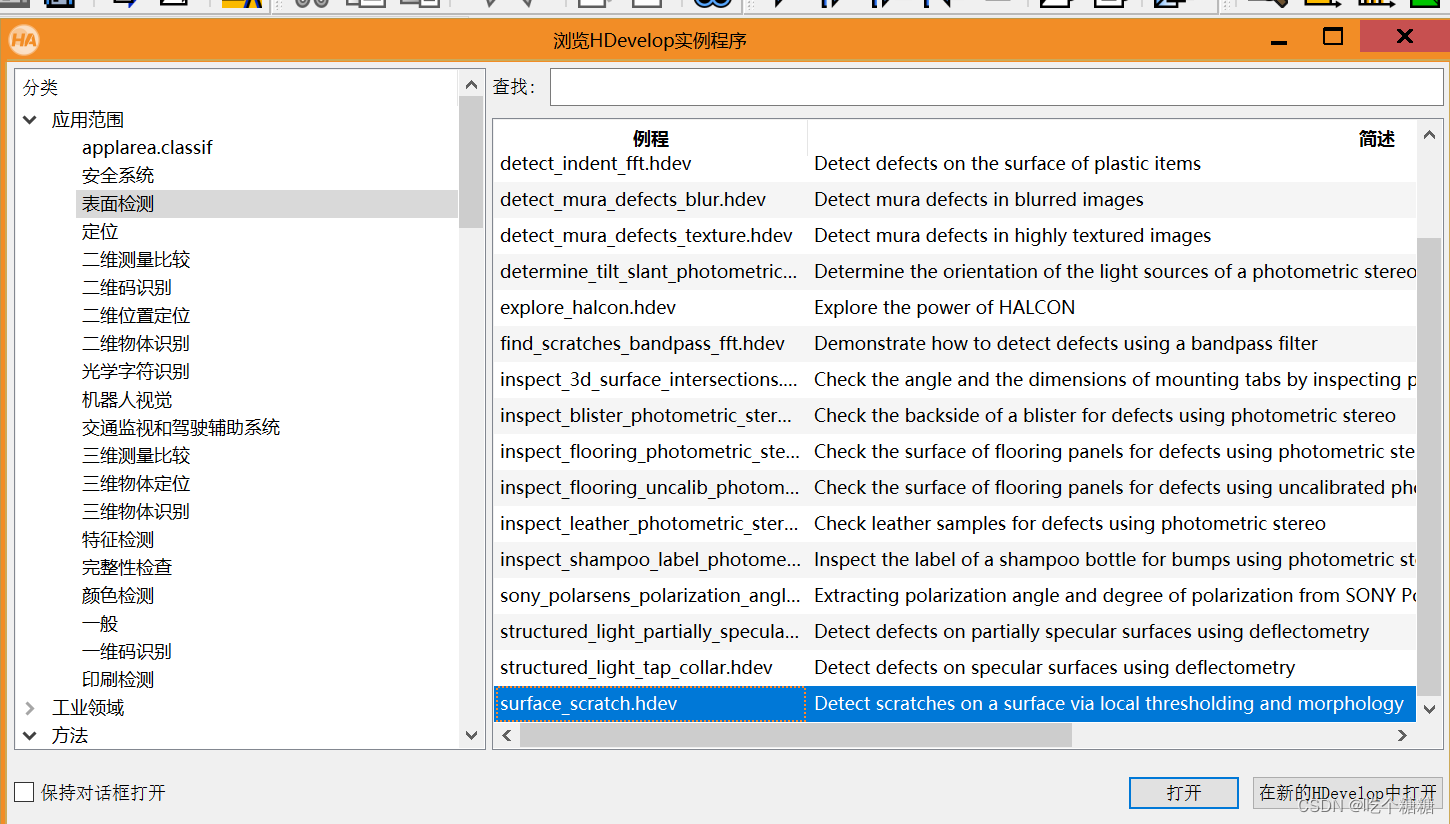1450x824 pixels.
Task: Click category tree scrollbar down arrow
Action: click(471, 735)
